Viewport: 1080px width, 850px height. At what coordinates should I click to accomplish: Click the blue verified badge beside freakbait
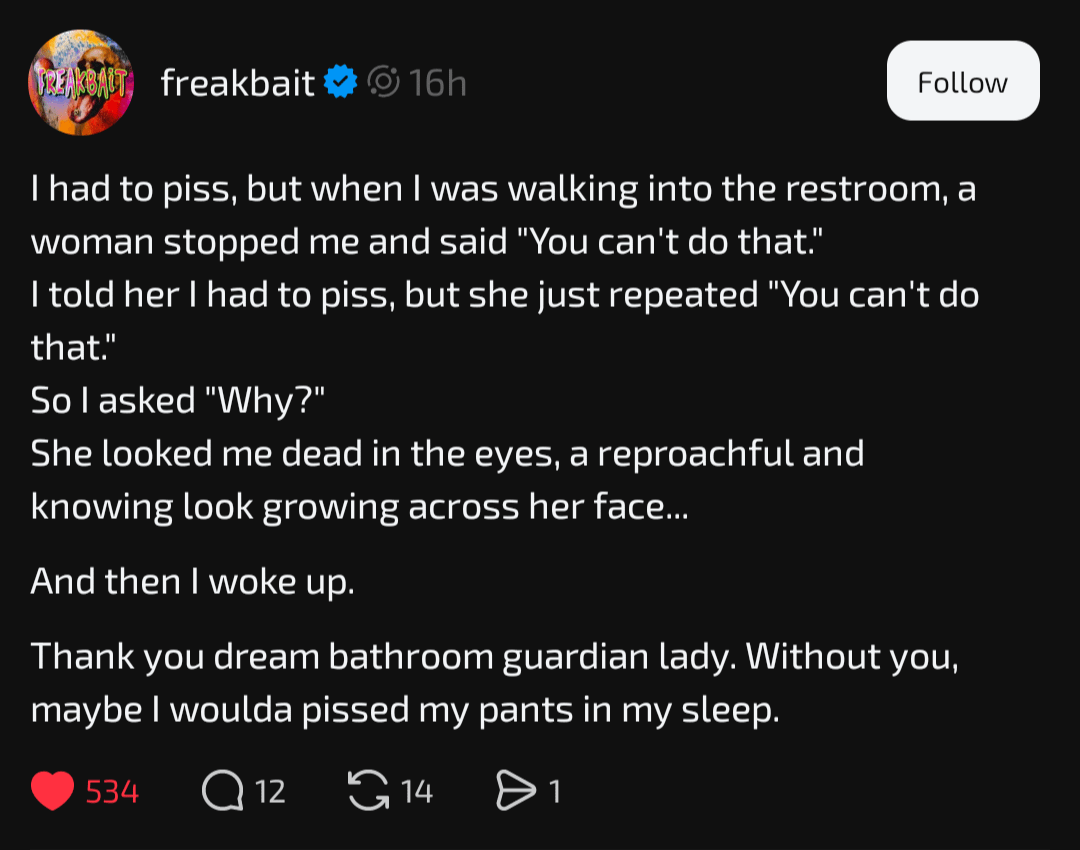click(x=342, y=83)
